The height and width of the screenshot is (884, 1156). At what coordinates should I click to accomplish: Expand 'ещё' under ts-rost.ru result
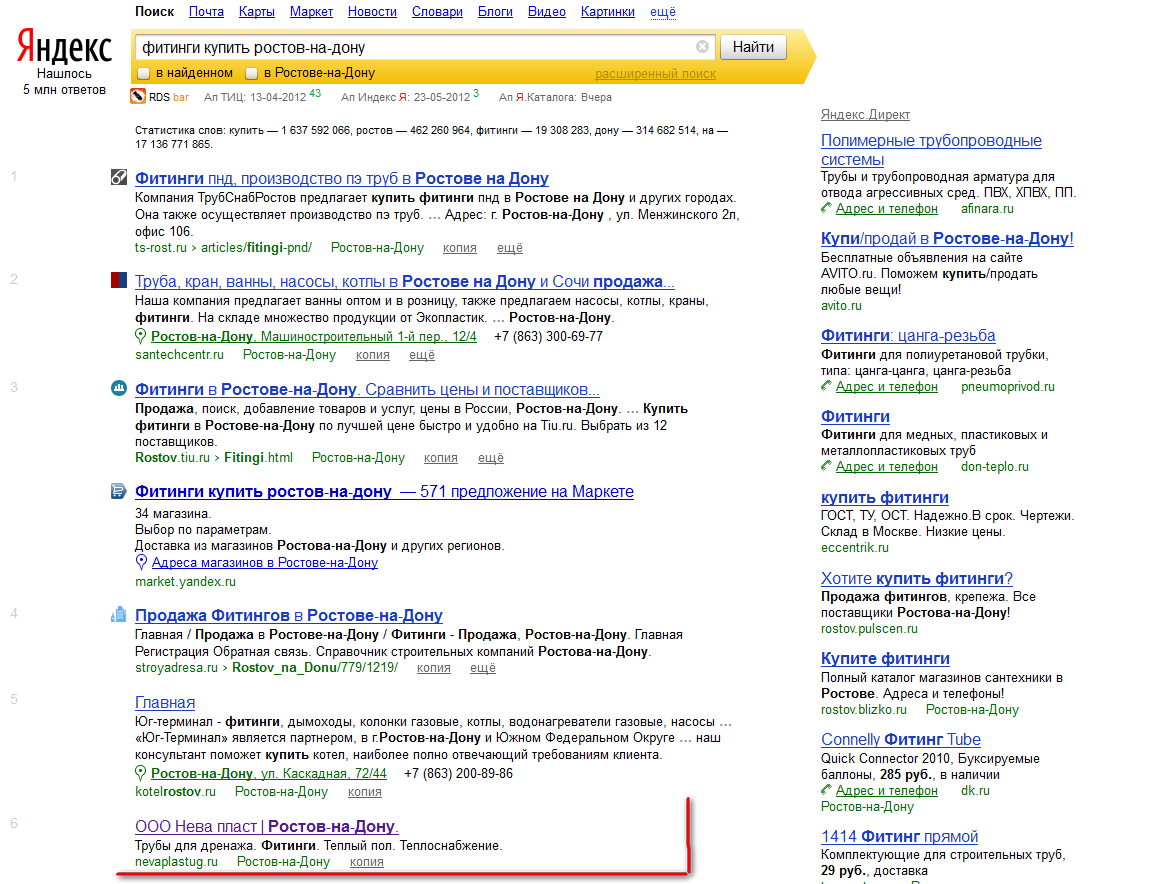tap(509, 248)
